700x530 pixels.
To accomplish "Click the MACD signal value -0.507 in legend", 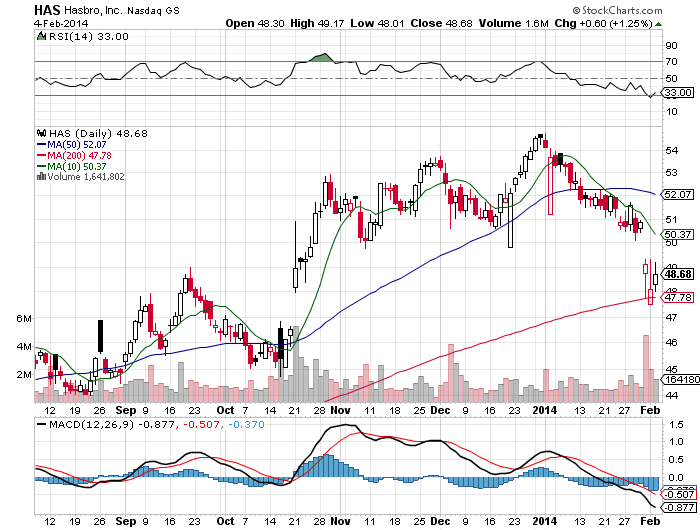I will pyautogui.click(x=200, y=425).
